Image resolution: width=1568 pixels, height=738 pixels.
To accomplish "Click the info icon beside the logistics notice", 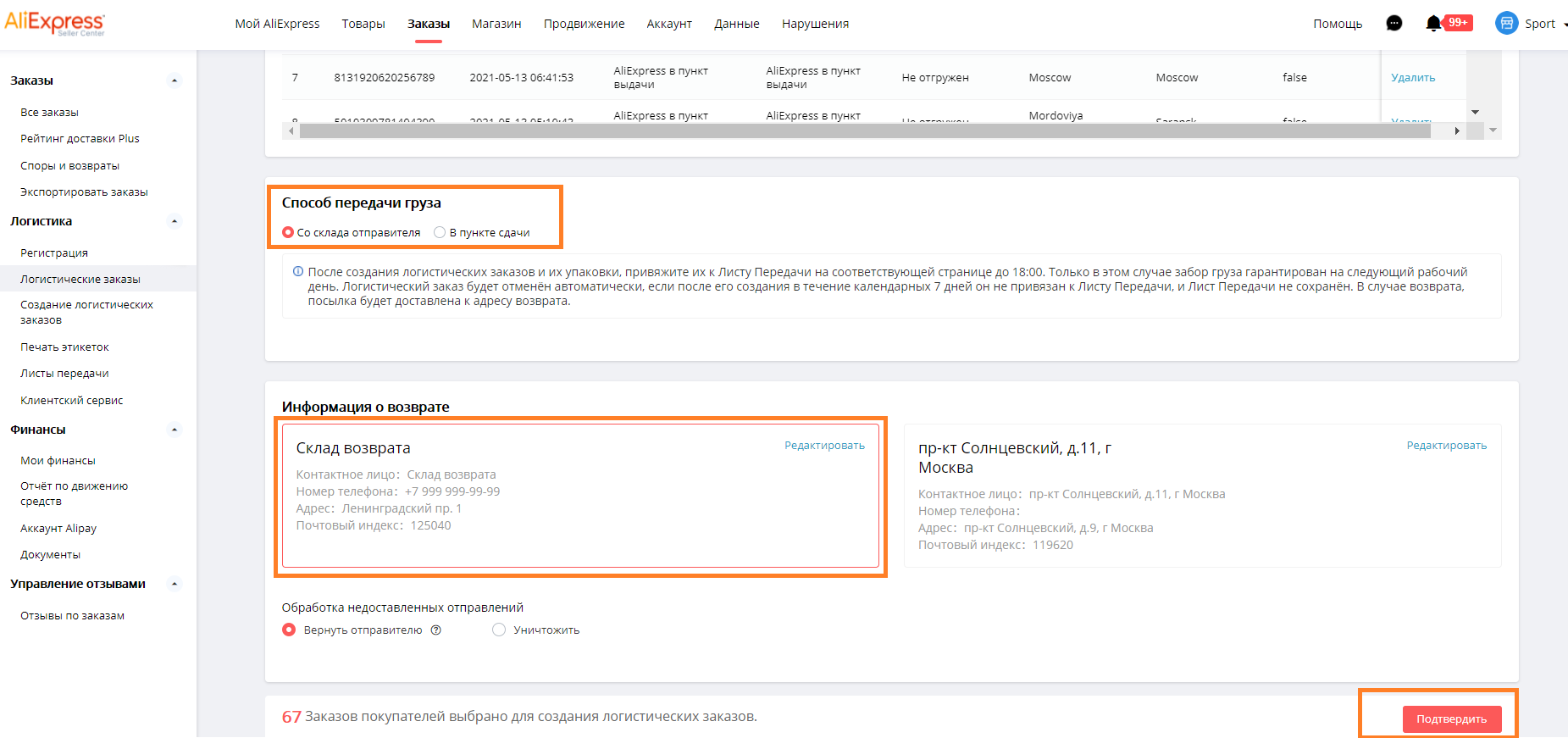I will click(298, 272).
